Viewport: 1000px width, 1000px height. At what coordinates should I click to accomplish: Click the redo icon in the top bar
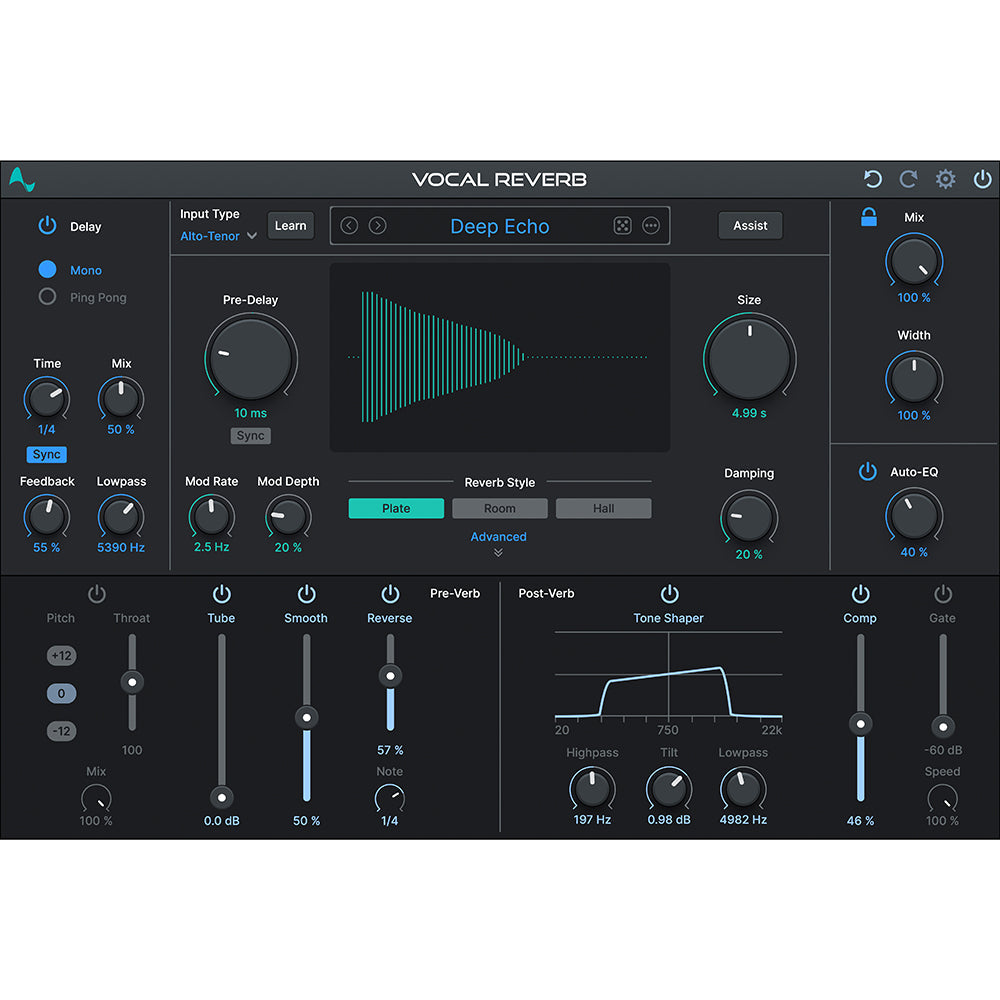click(x=908, y=179)
